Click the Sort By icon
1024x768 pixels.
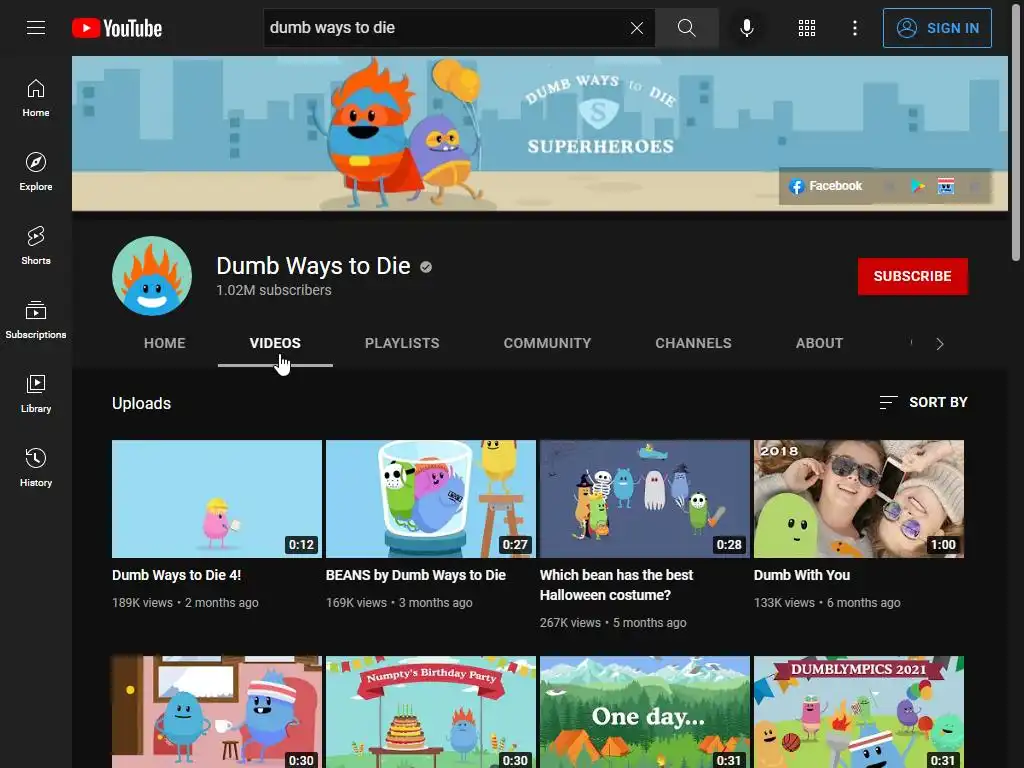[888, 402]
